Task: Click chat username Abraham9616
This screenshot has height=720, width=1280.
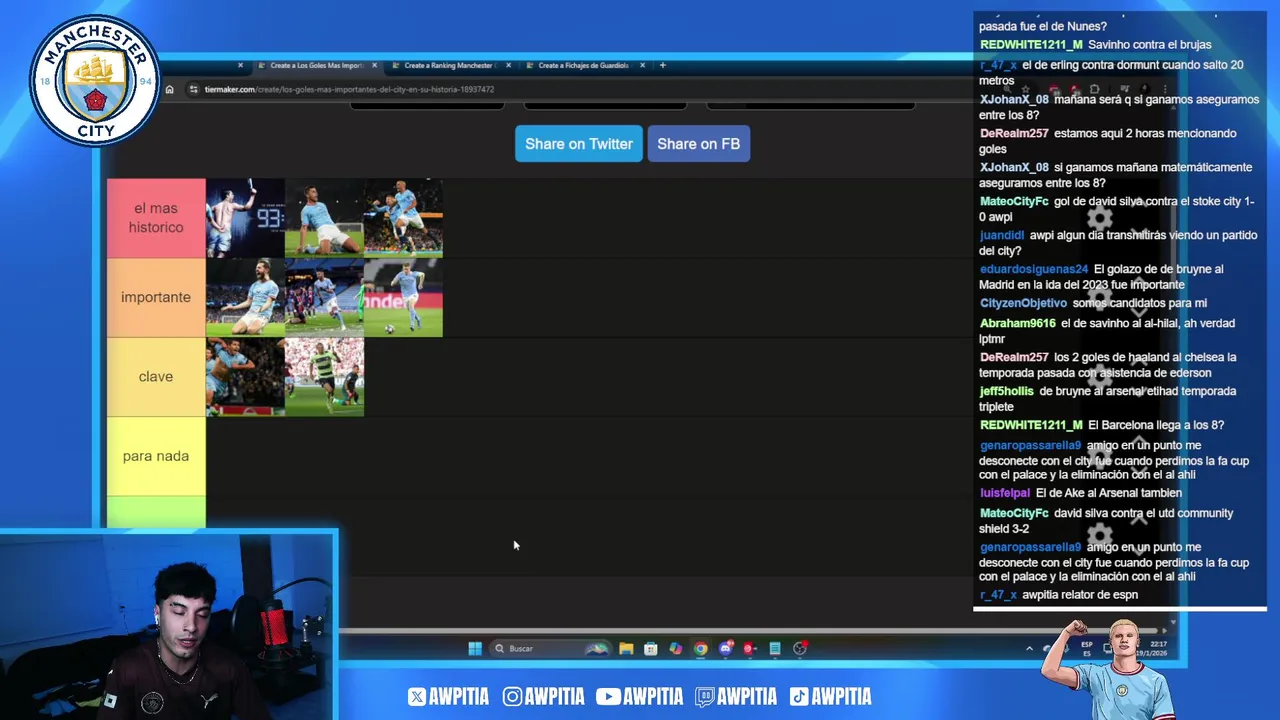Action: [x=1018, y=324]
